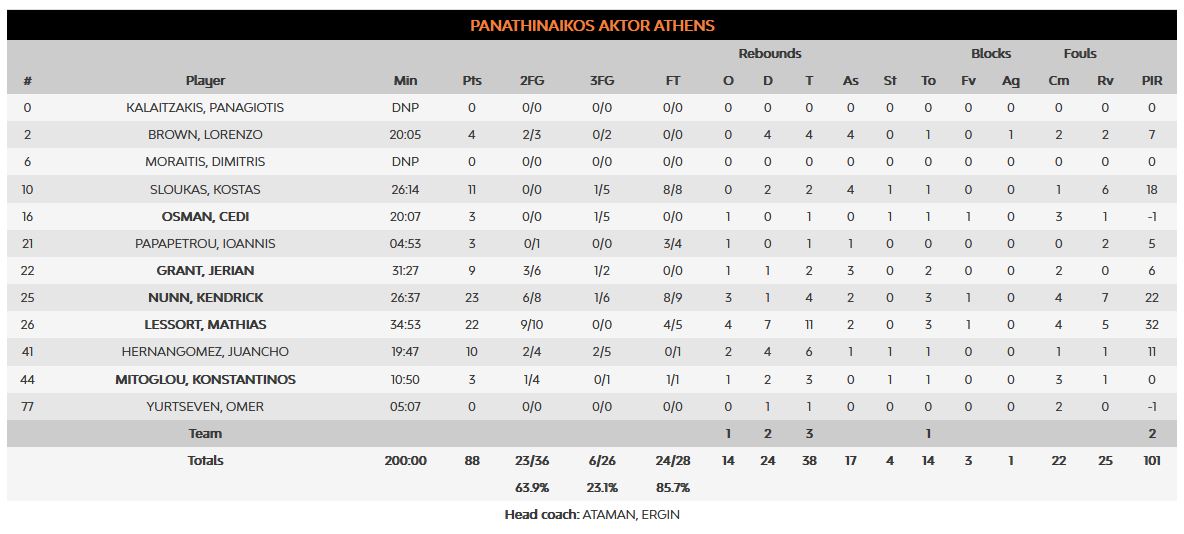Click the Panathinaikos Aktor Athens team title
Image resolution: width=1184 pixels, height=534 pixels.
click(592, 26)
